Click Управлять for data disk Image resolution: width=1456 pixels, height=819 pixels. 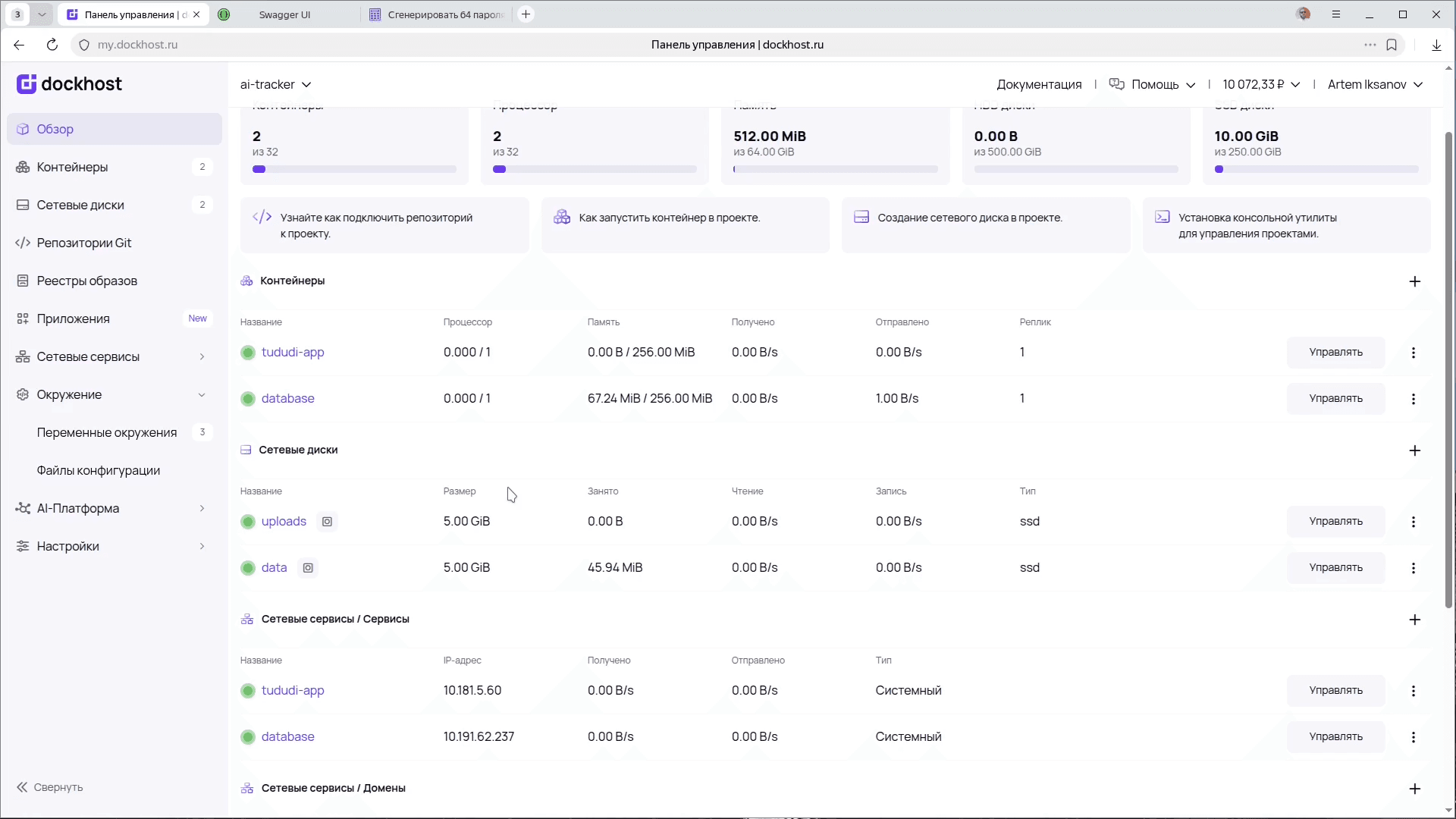pos(1335,568)
